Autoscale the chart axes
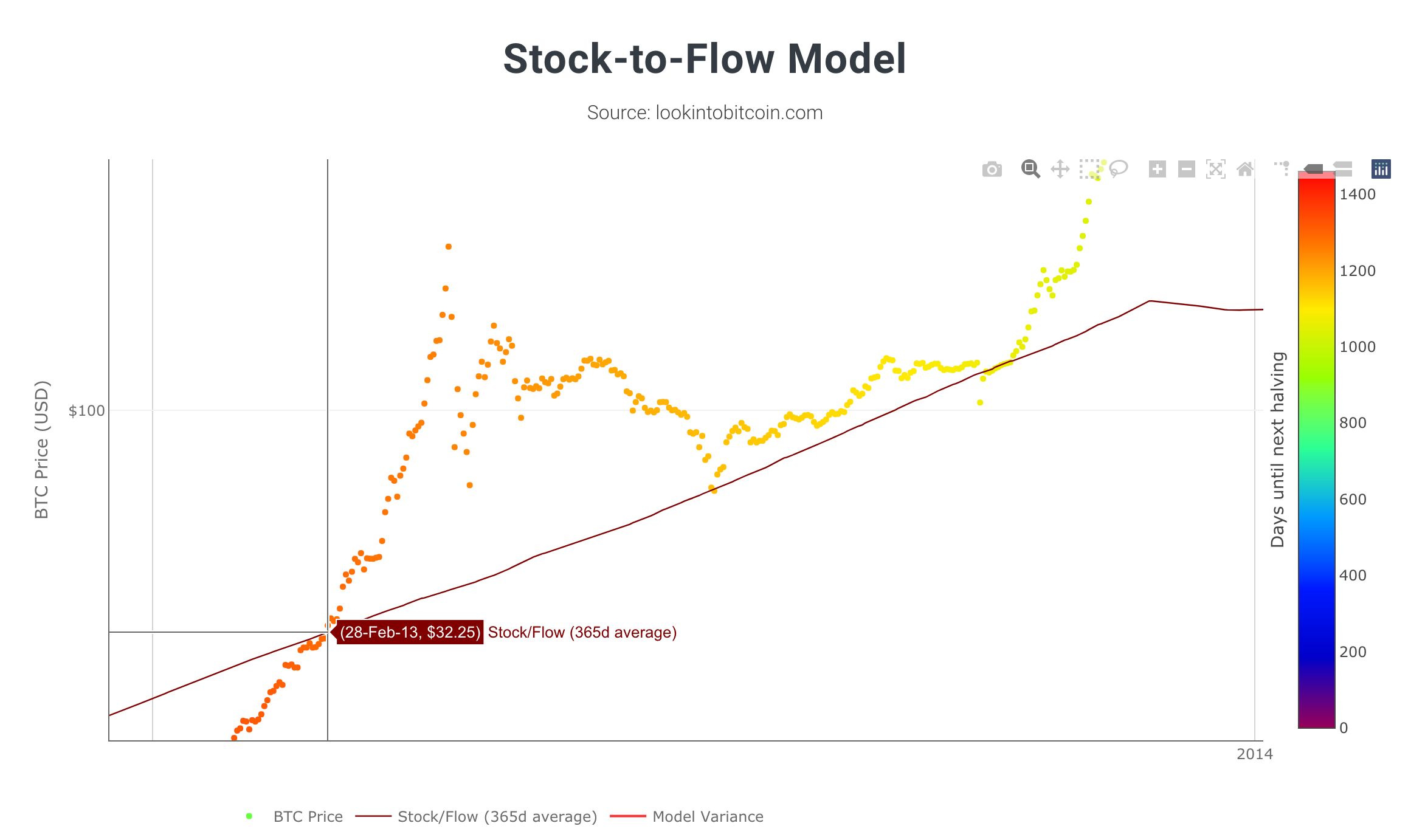The image size is (1425, 840). [x=1215, y=169]
